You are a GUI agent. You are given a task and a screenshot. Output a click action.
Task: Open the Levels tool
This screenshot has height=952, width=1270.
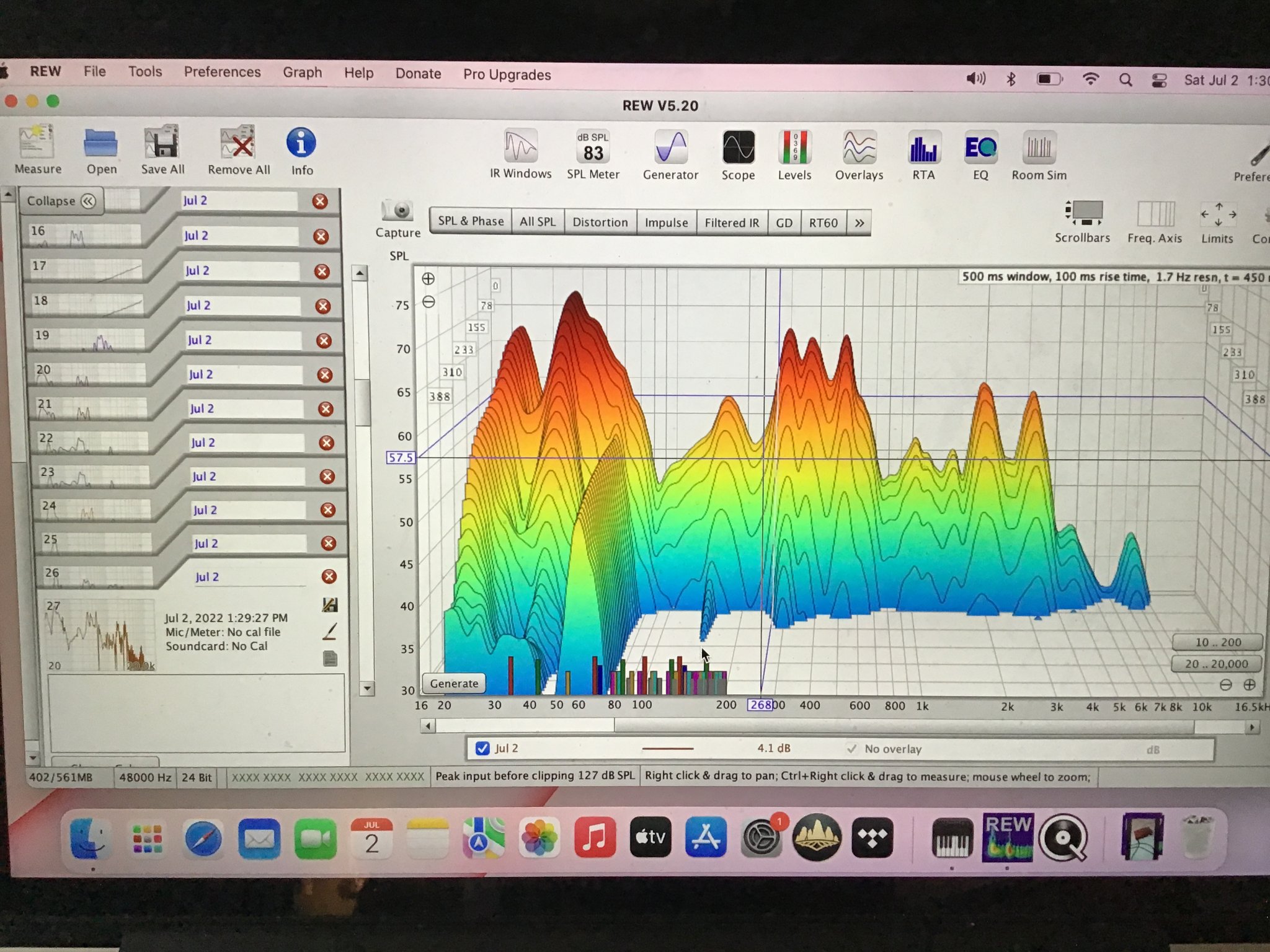794,156
